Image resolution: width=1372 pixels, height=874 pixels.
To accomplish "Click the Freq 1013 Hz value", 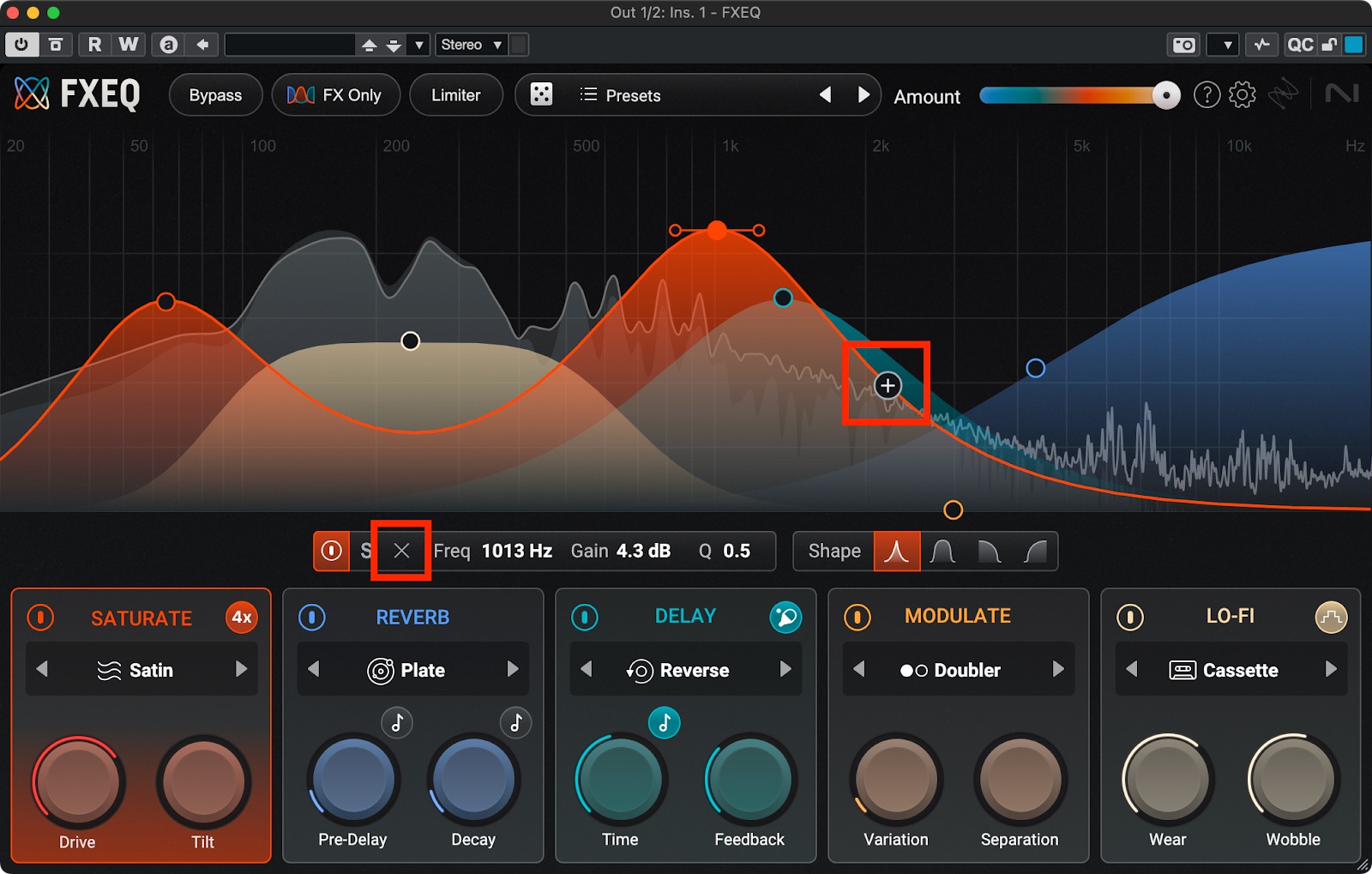I will (x=516, y=551).
